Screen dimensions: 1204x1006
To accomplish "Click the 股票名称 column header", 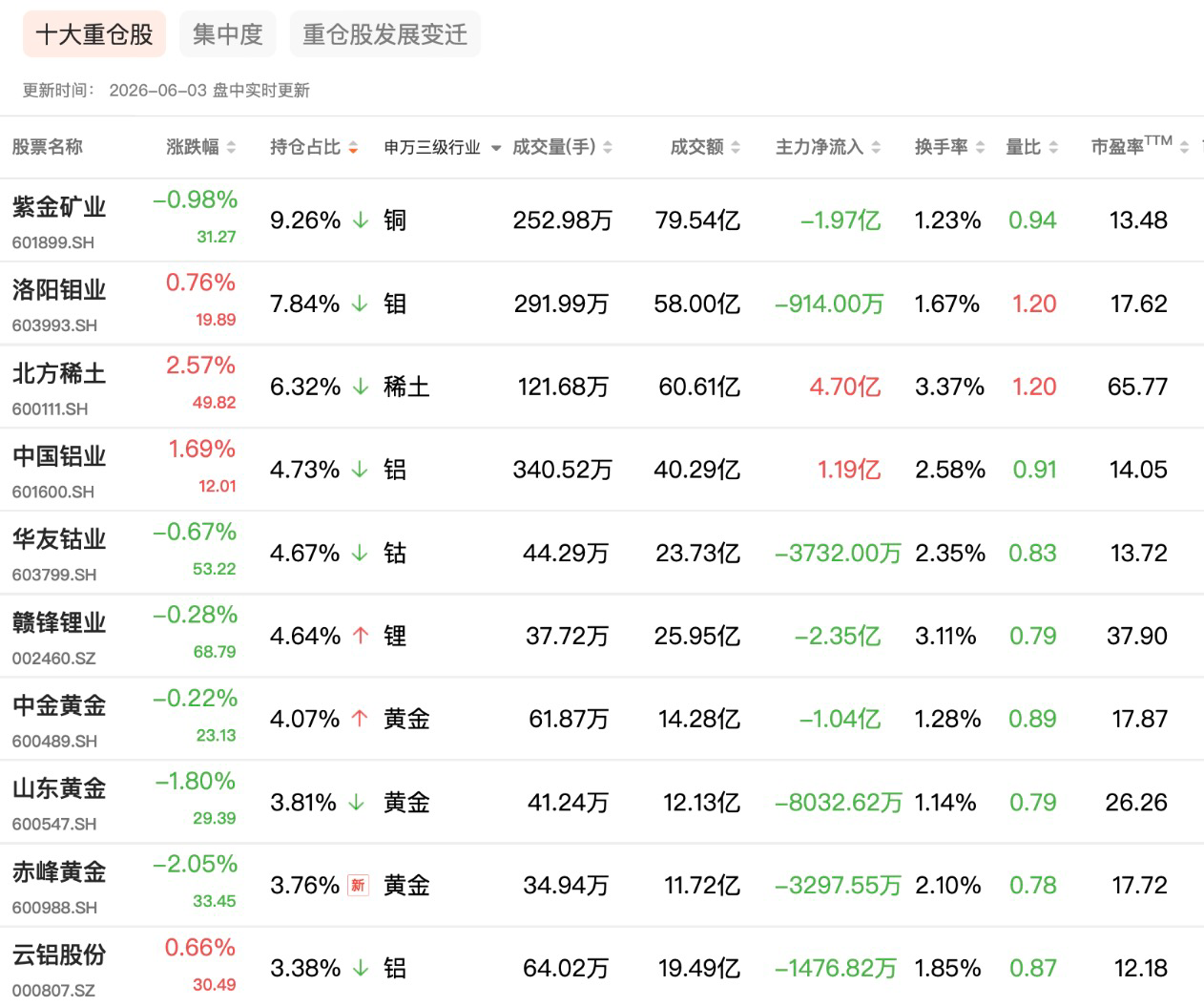I will pos(48,147).
